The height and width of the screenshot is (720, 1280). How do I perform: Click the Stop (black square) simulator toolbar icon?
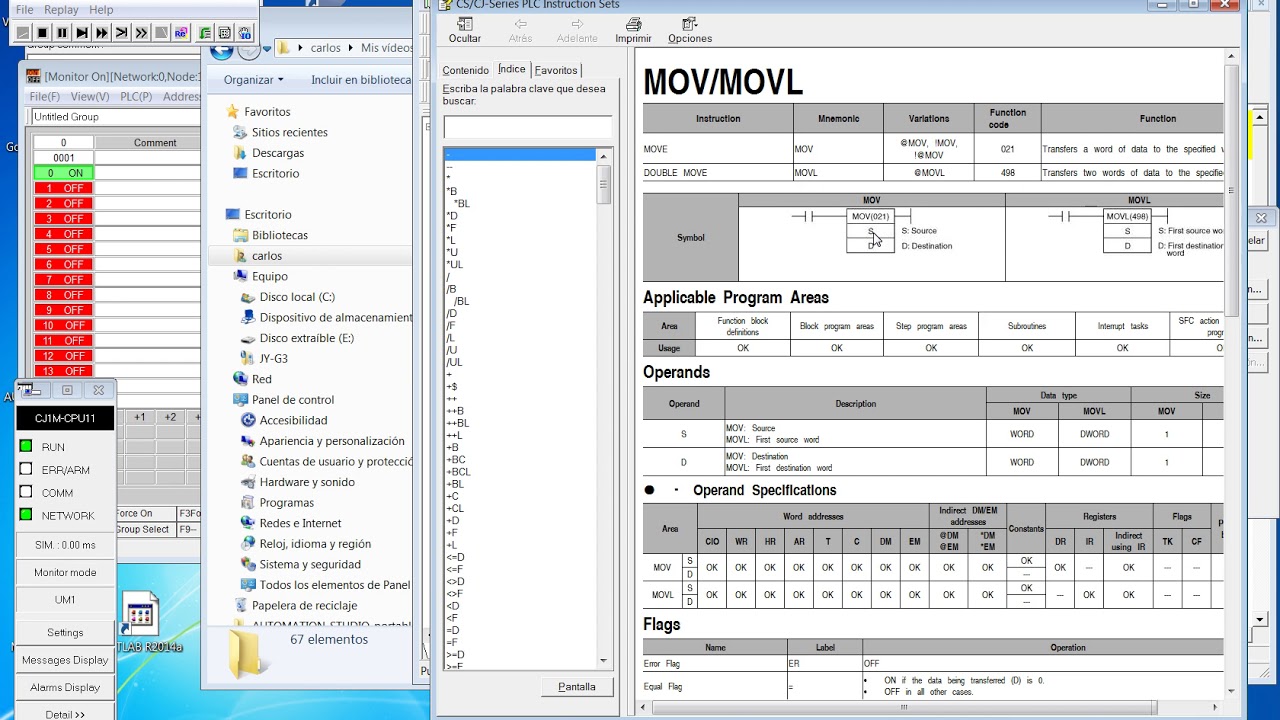pyautogui.click(x=42, y=33)
